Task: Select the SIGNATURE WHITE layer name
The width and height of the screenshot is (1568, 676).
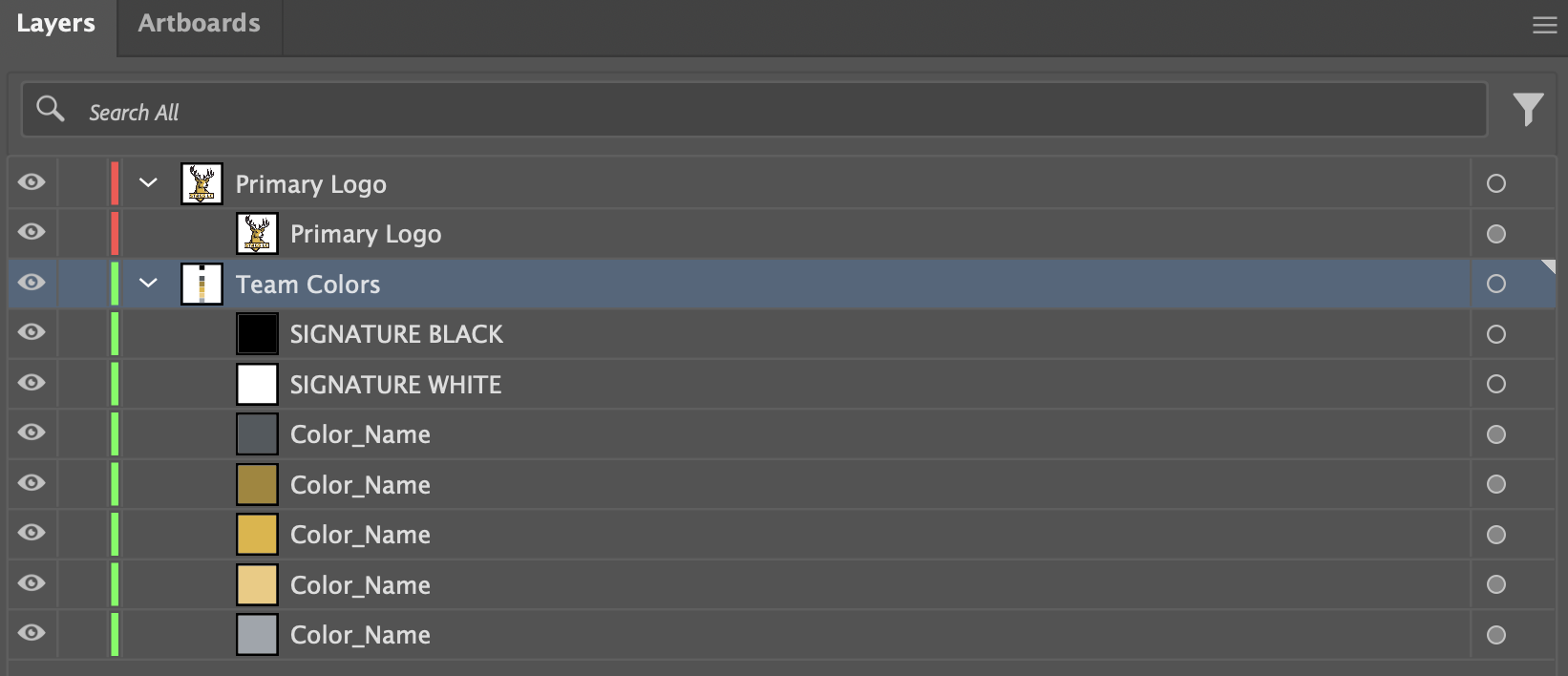Action: click(395, 385)
